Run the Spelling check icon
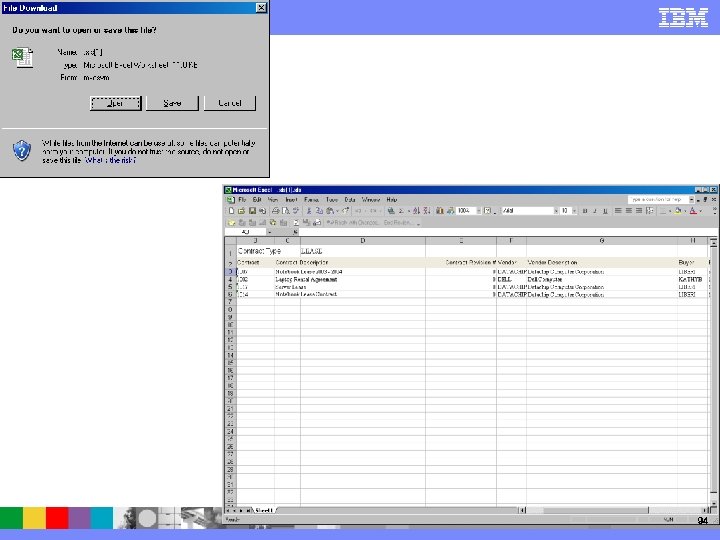 (296, 211)
